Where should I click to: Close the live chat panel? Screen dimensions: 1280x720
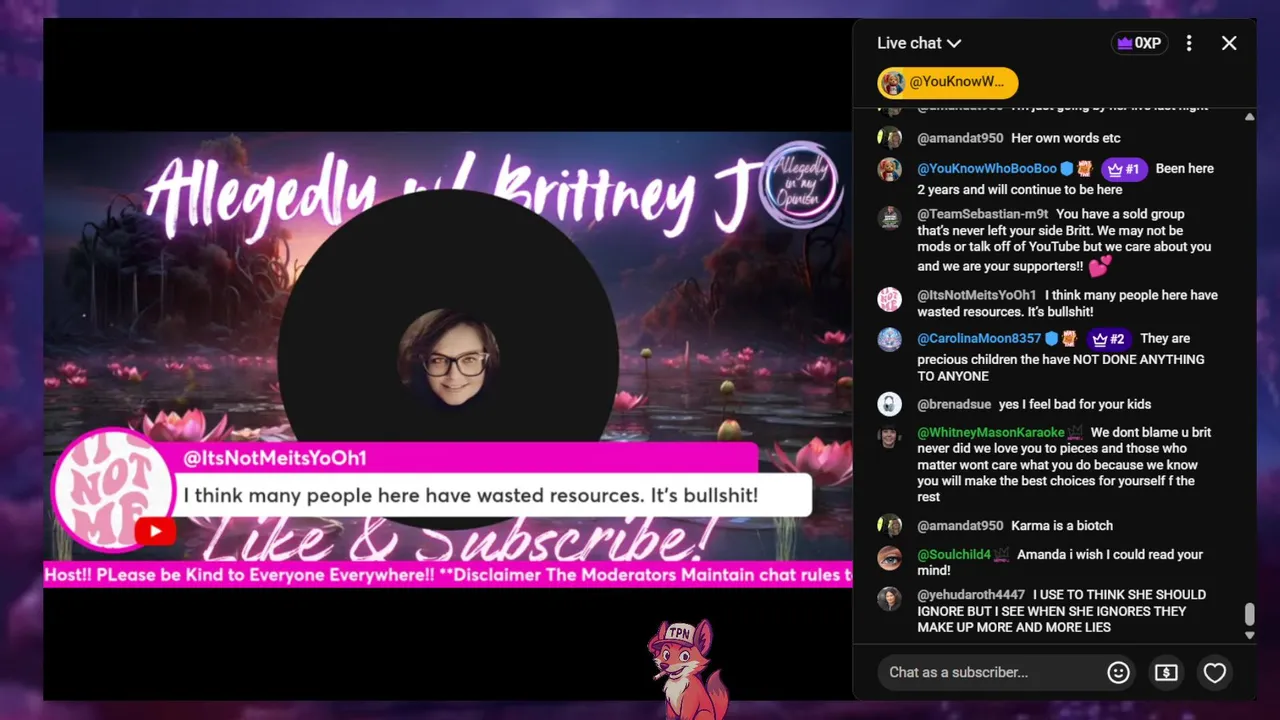pos(1229,43)
